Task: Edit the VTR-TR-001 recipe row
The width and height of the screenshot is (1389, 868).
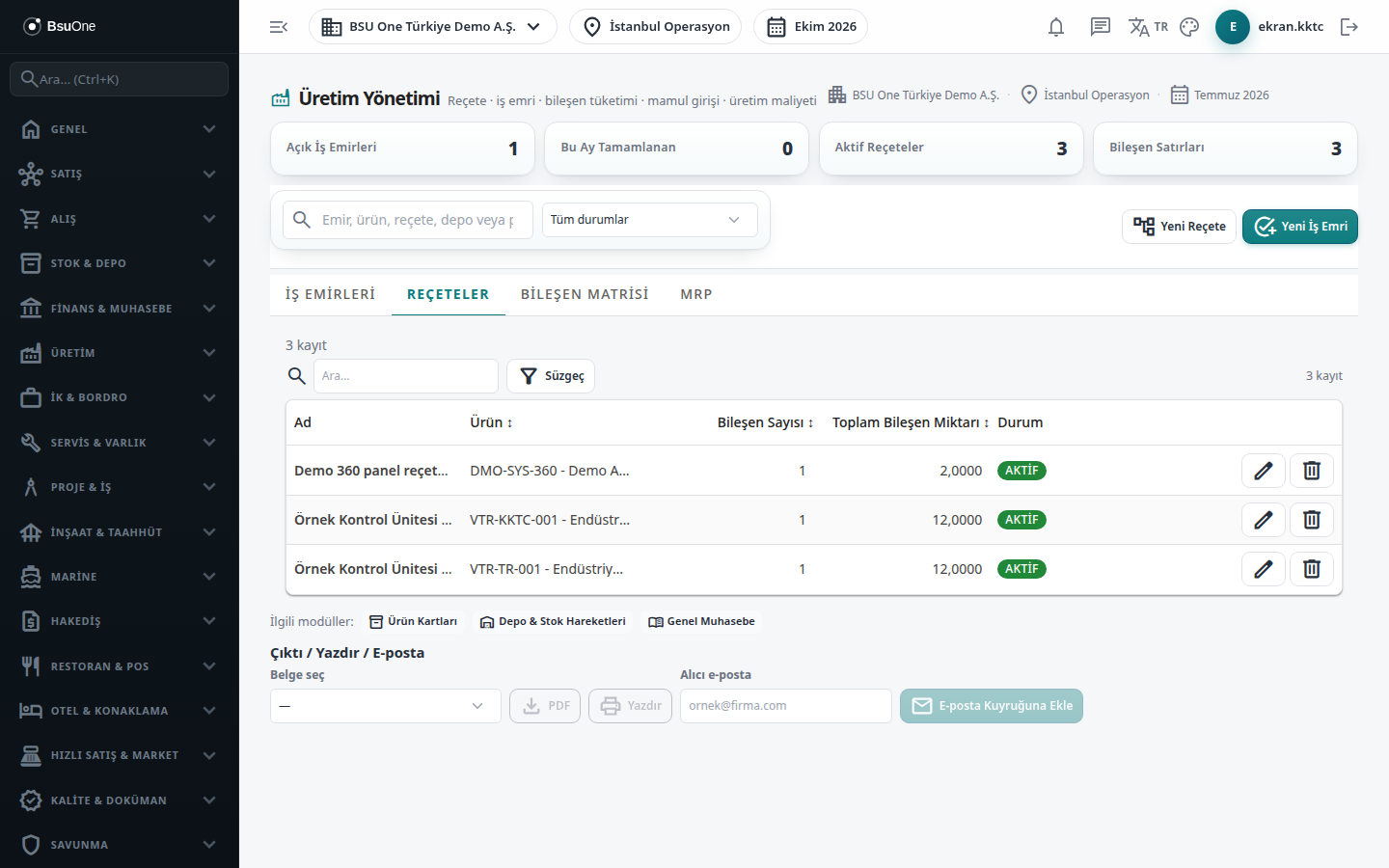Action: [1264, 569]
